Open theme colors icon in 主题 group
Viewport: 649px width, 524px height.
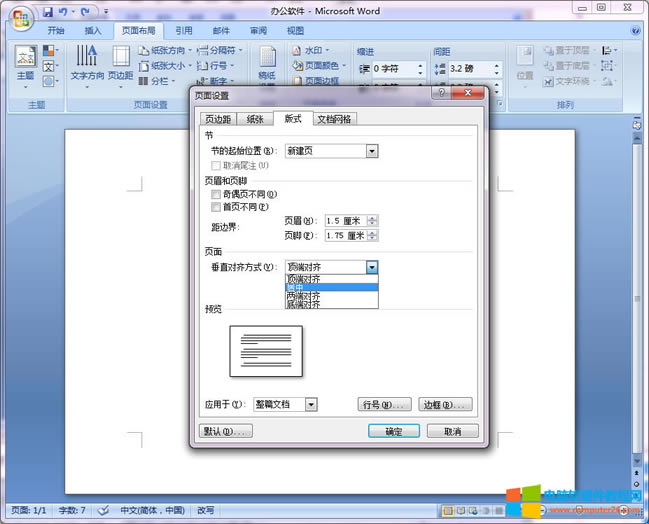click(50, 50)
